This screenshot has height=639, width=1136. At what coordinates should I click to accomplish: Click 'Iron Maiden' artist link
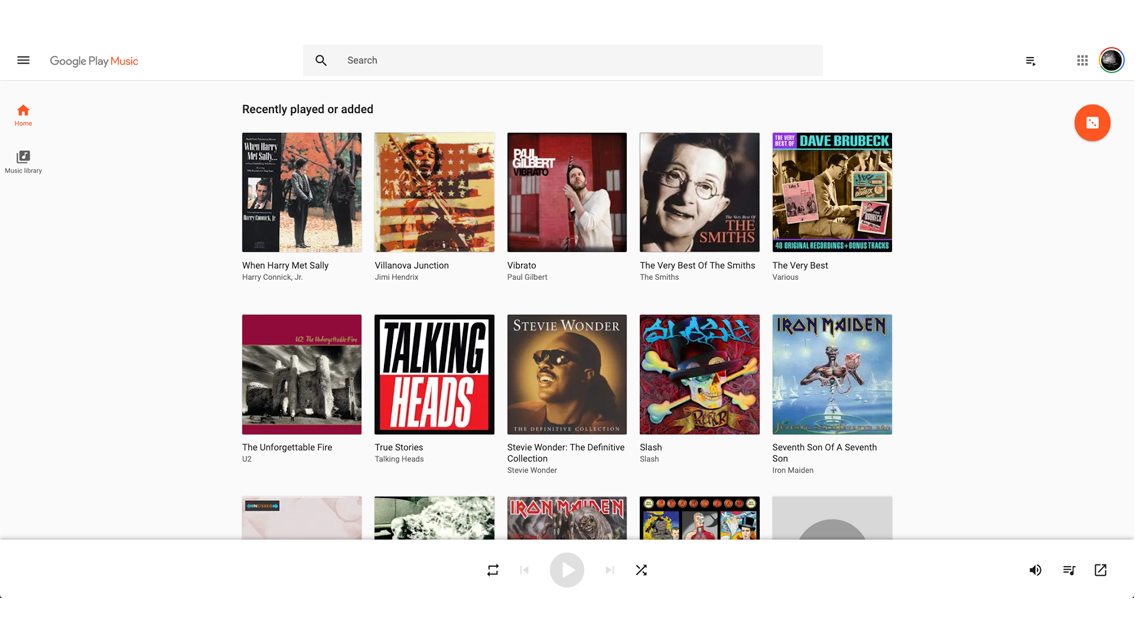[793, 471]
